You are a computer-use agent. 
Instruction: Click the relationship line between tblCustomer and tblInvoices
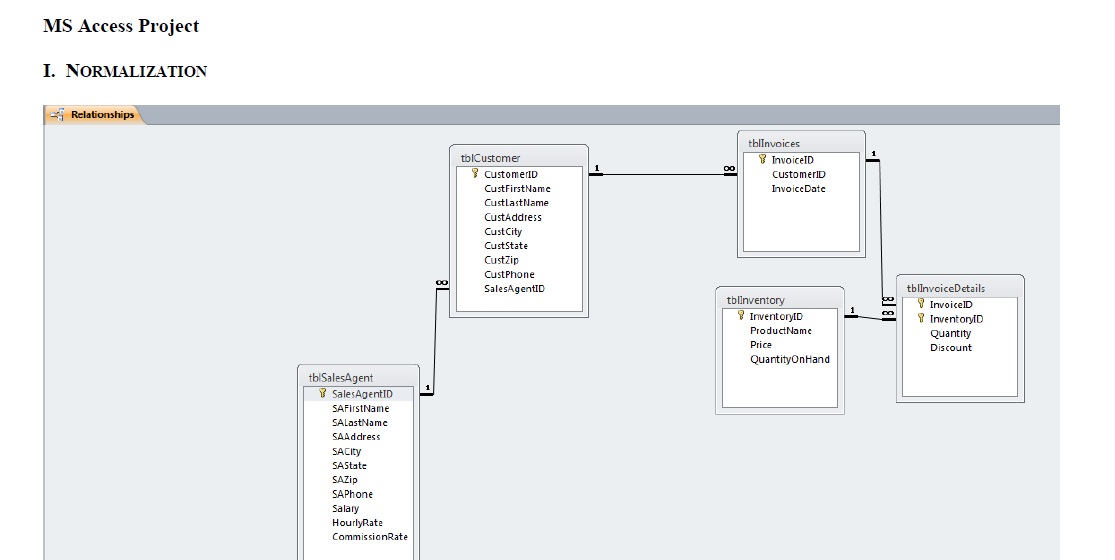[665, 175]
